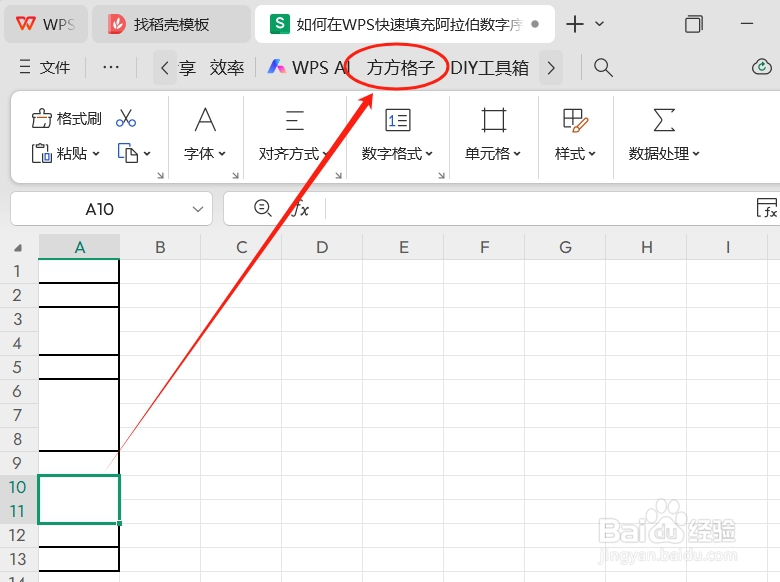
Task: Select column D header
Action: (322, 247)
